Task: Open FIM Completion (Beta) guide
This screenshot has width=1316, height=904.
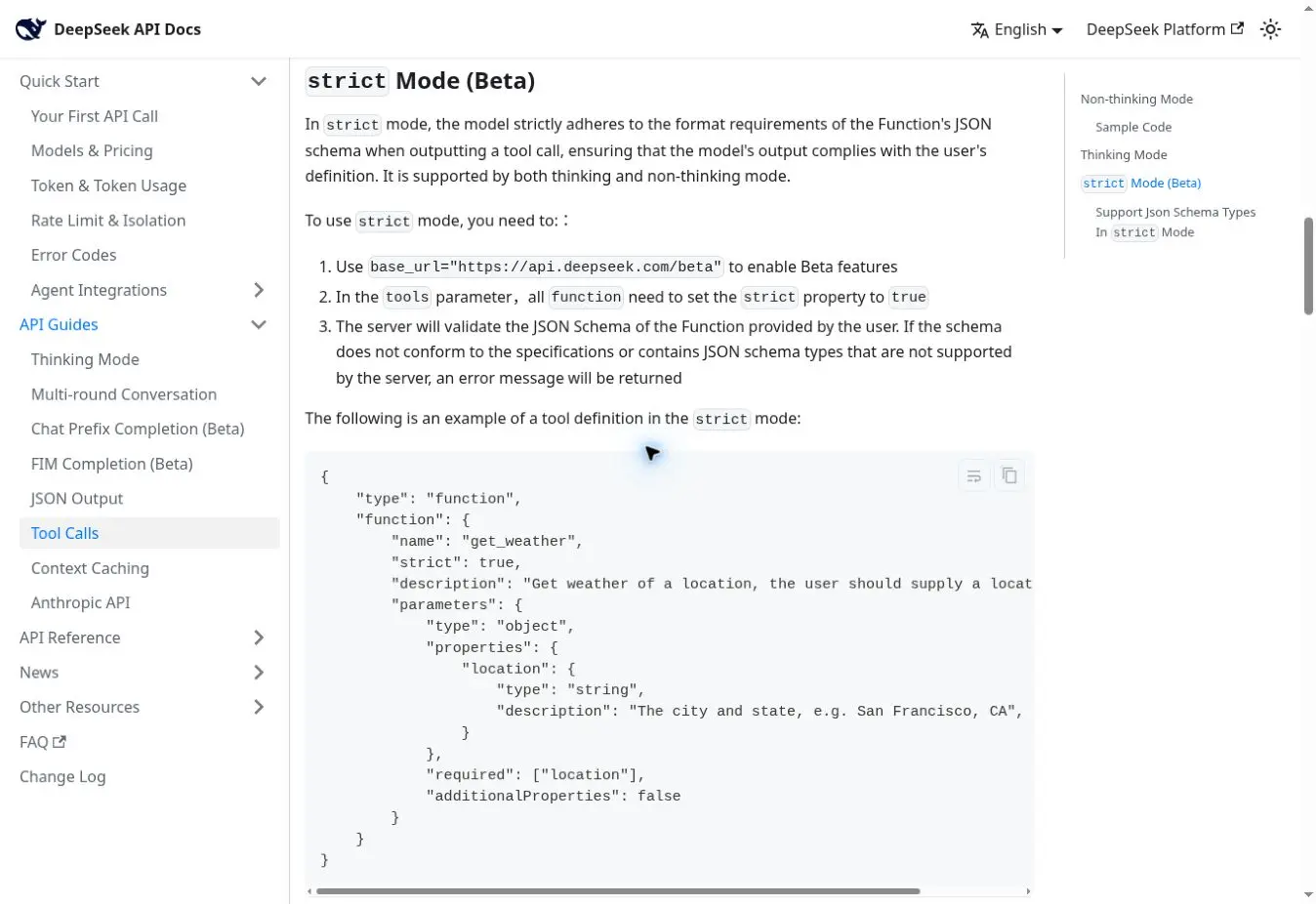Action: point(112,464)
